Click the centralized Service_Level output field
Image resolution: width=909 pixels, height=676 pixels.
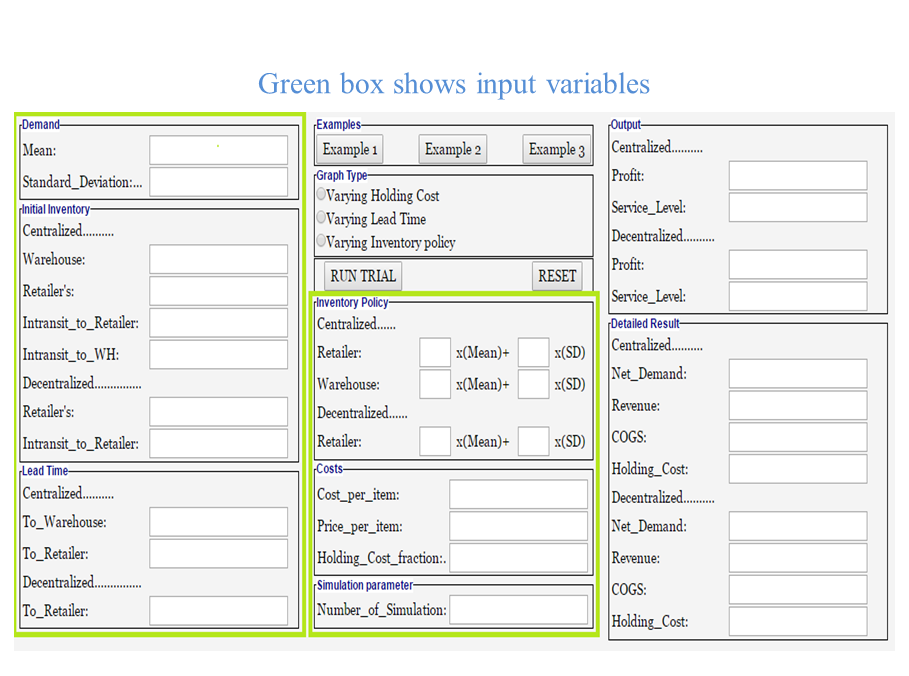[x=798, y=208]
